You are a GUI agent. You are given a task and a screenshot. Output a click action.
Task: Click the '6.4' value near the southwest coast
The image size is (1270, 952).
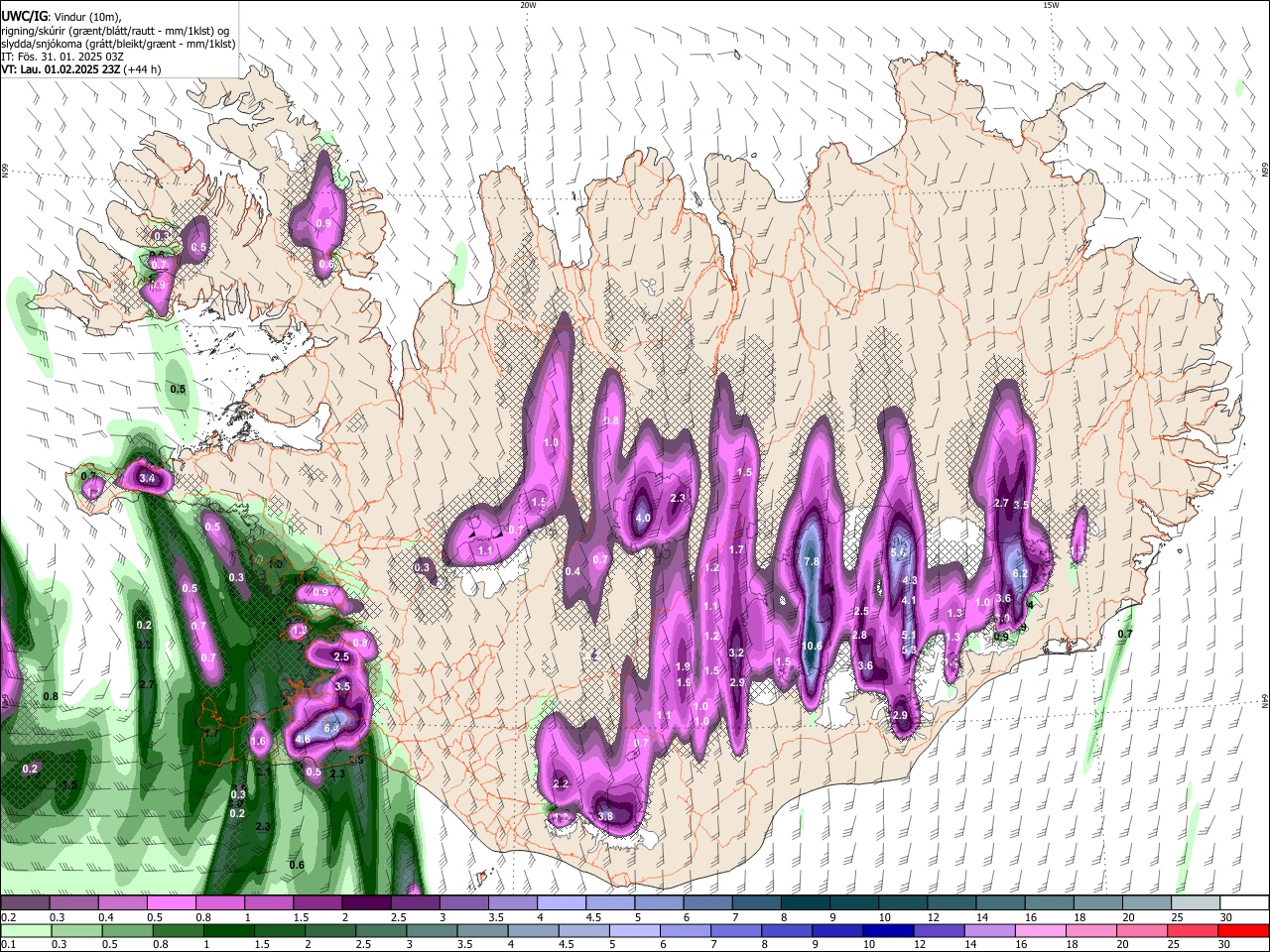(331, 728)
